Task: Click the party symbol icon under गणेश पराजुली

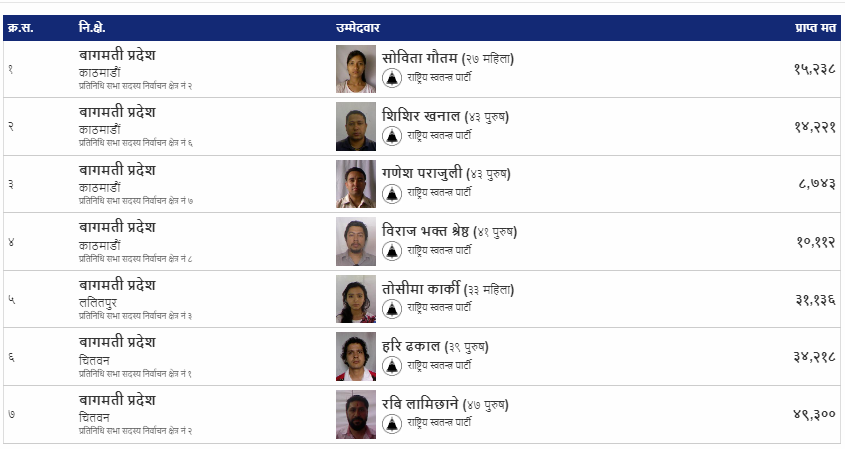Action: [392, 193]
